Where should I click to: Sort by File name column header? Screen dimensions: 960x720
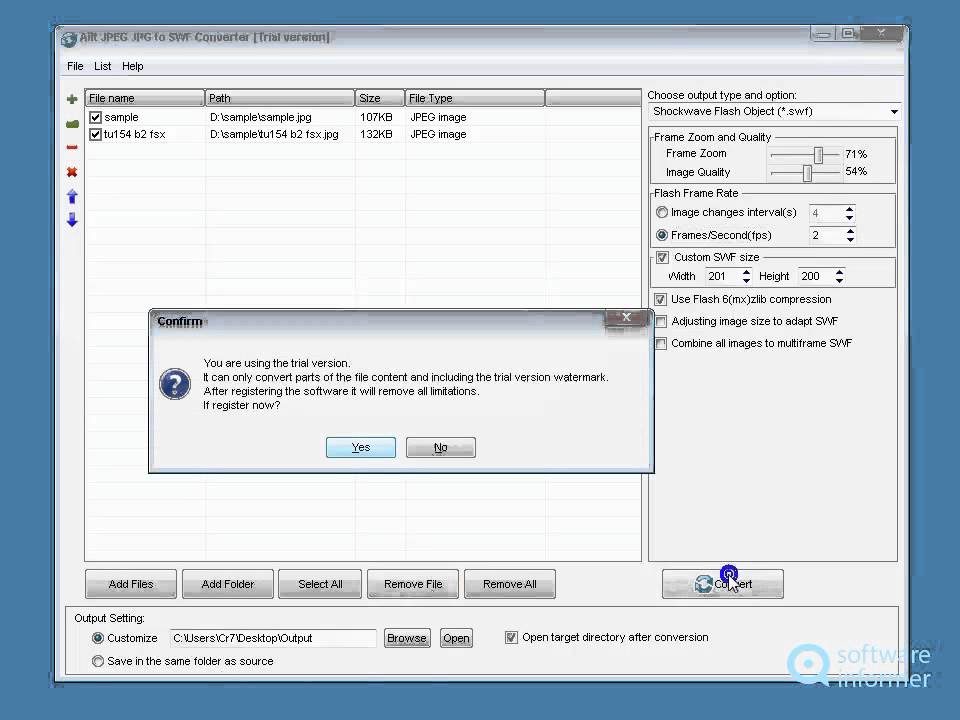click(x=144, y=98)
